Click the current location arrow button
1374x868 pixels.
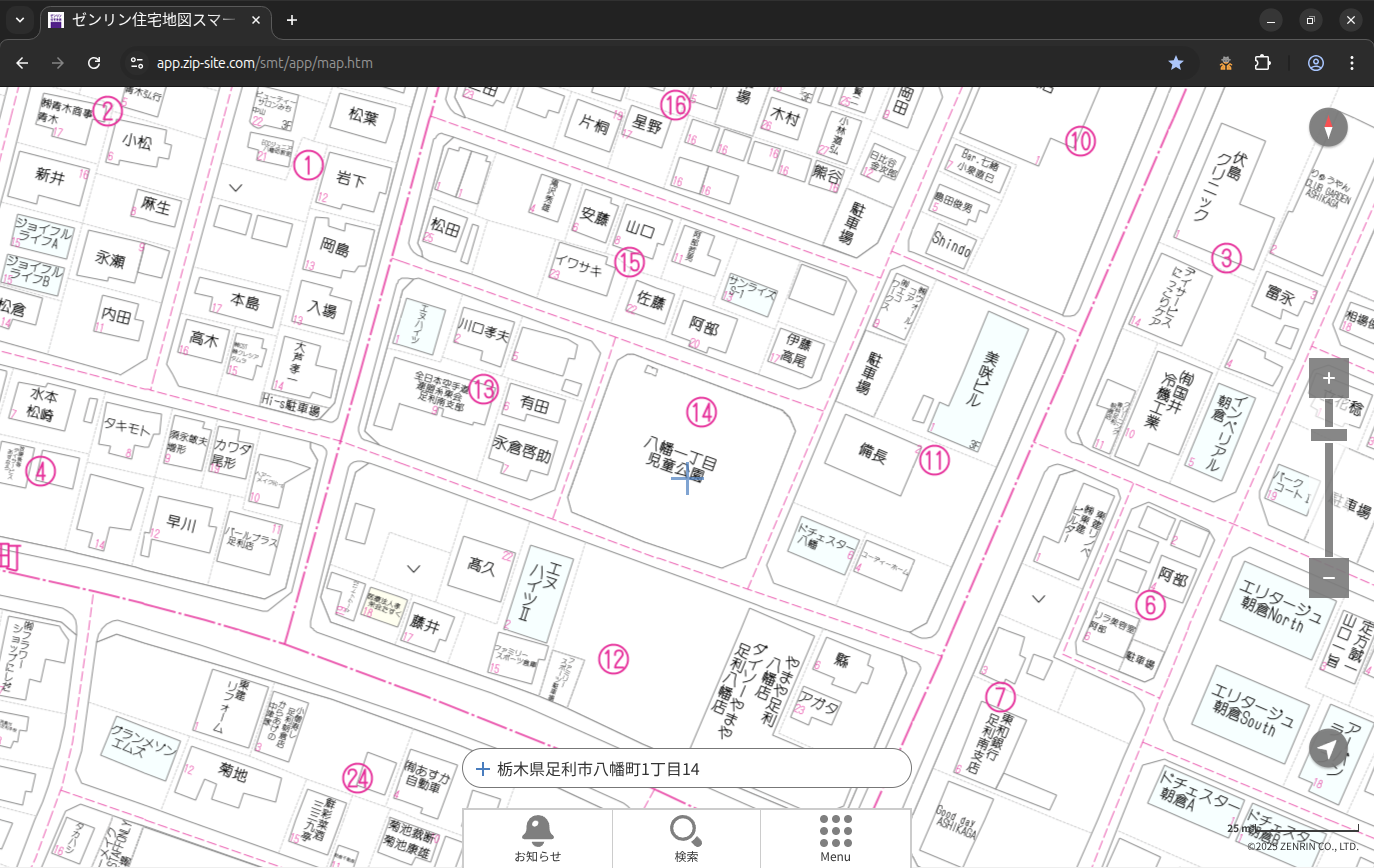[x=1328, y=748]
